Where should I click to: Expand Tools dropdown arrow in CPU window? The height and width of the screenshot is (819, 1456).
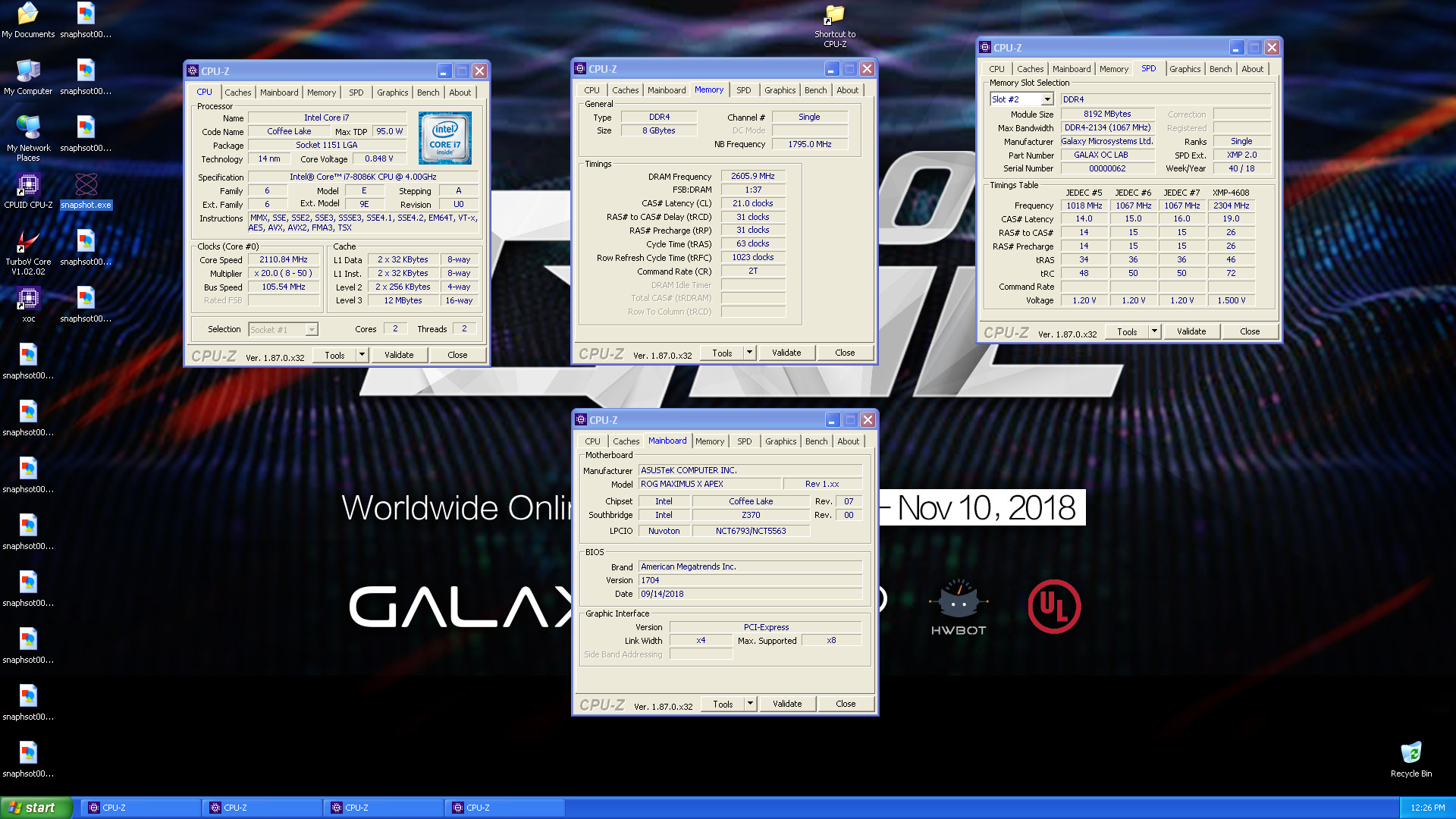point(362,355)
